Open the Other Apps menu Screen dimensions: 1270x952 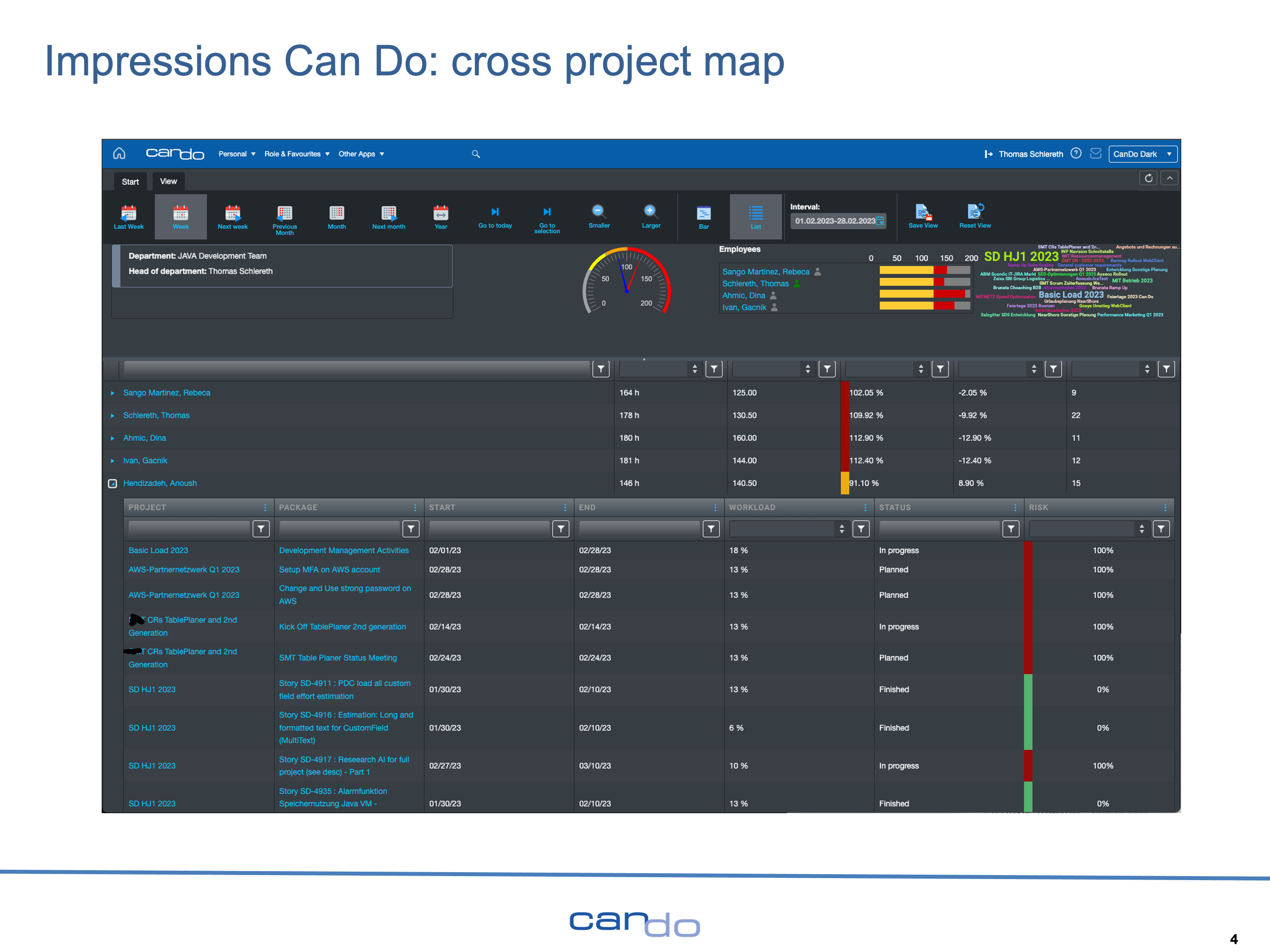click(361, 154)
